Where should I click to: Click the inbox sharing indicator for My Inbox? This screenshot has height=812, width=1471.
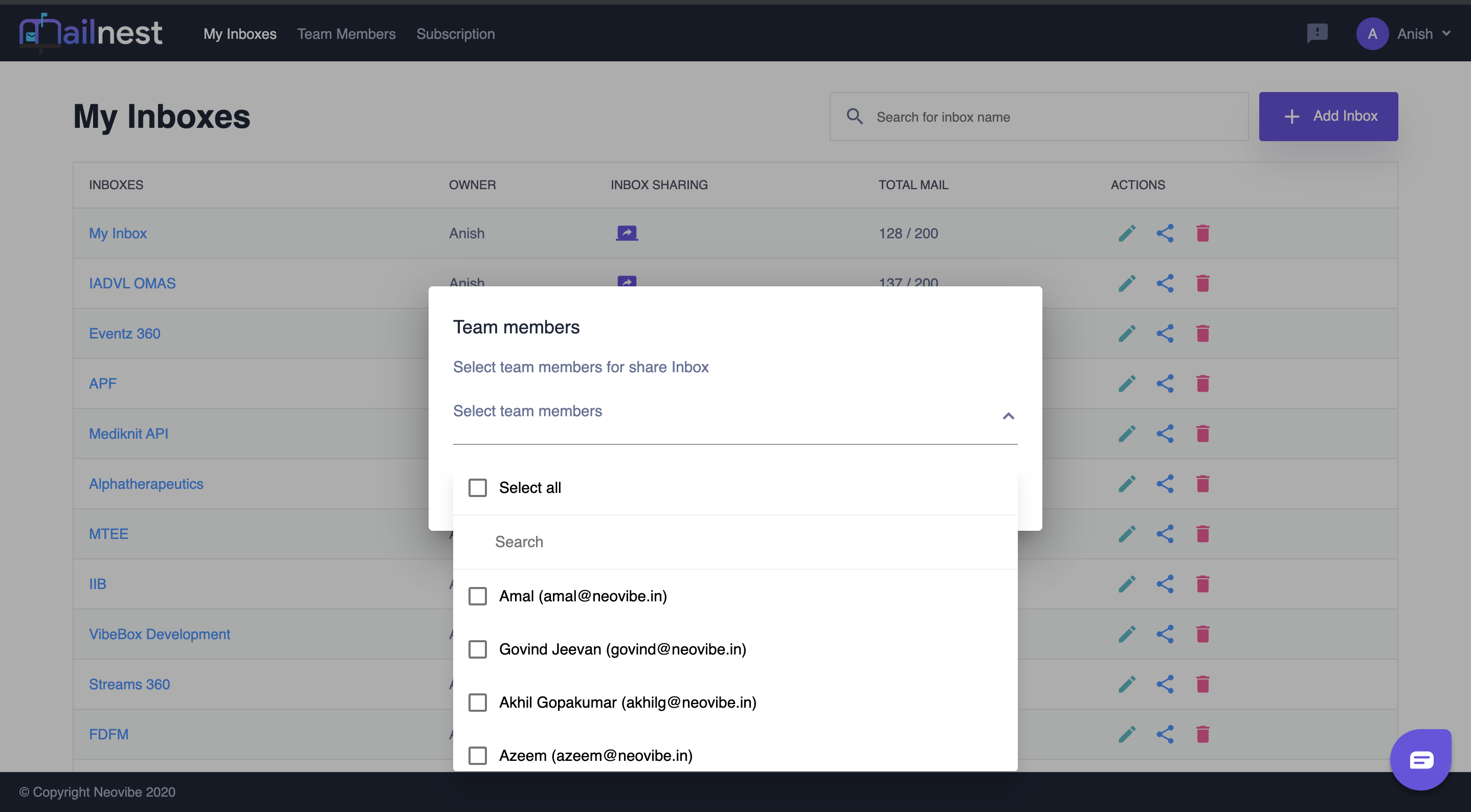pos(627,233)
